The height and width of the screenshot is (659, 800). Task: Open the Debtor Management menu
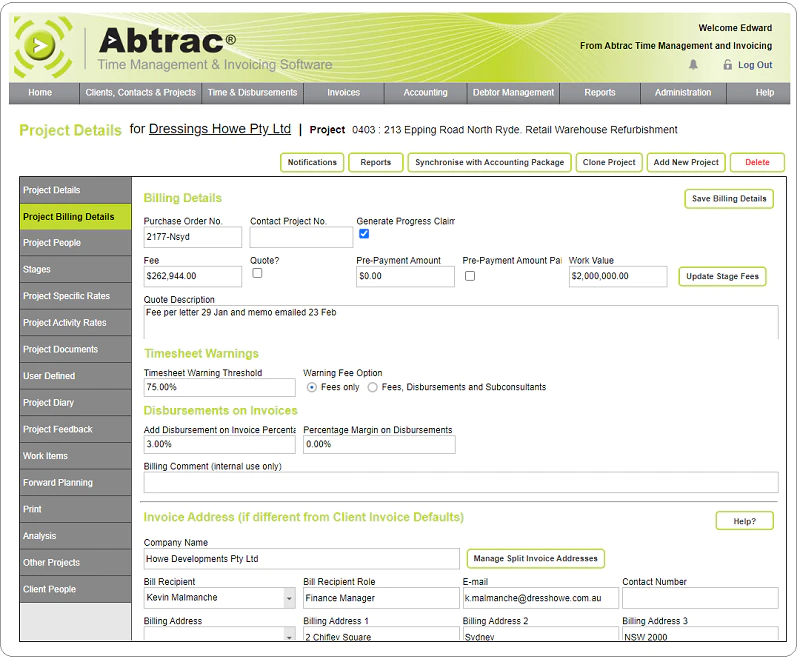[513, 93]
